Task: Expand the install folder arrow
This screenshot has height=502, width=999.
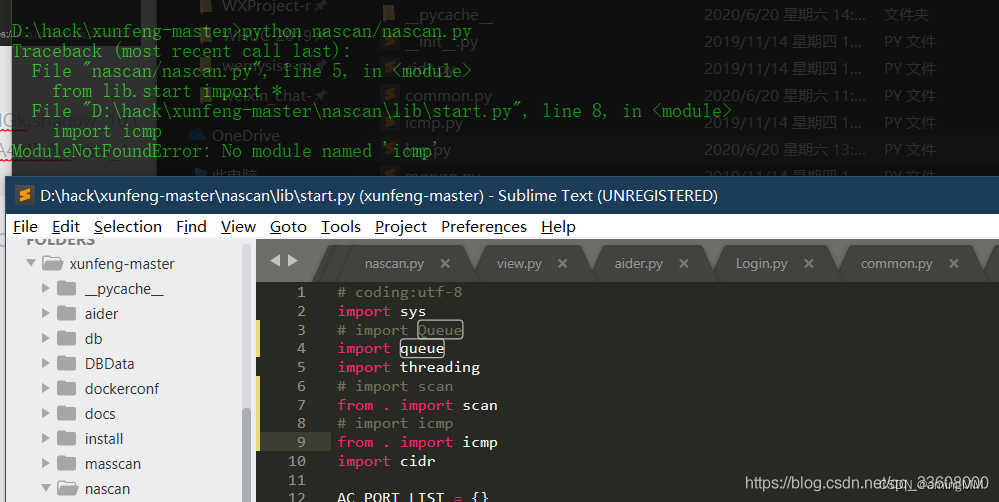Action: point(45,438)
